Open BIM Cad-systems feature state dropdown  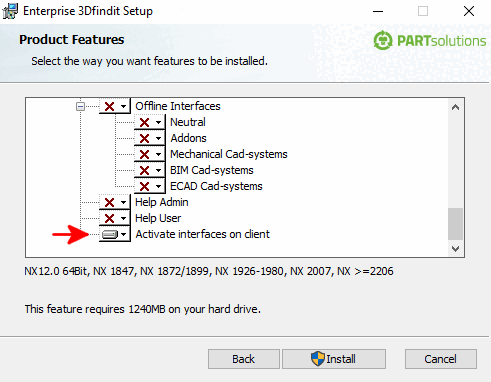pyautogui.click(x=150, y=170)
